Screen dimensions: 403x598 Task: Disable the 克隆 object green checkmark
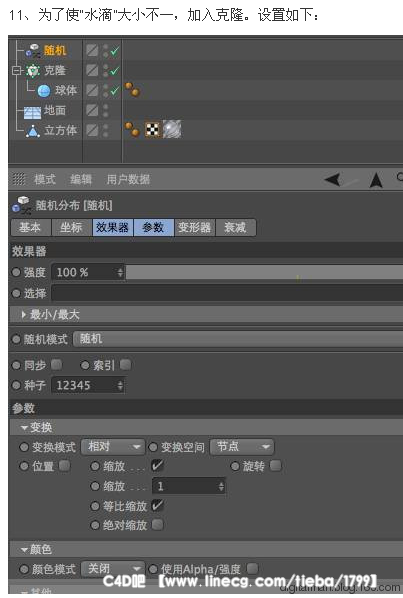[114, 70]
